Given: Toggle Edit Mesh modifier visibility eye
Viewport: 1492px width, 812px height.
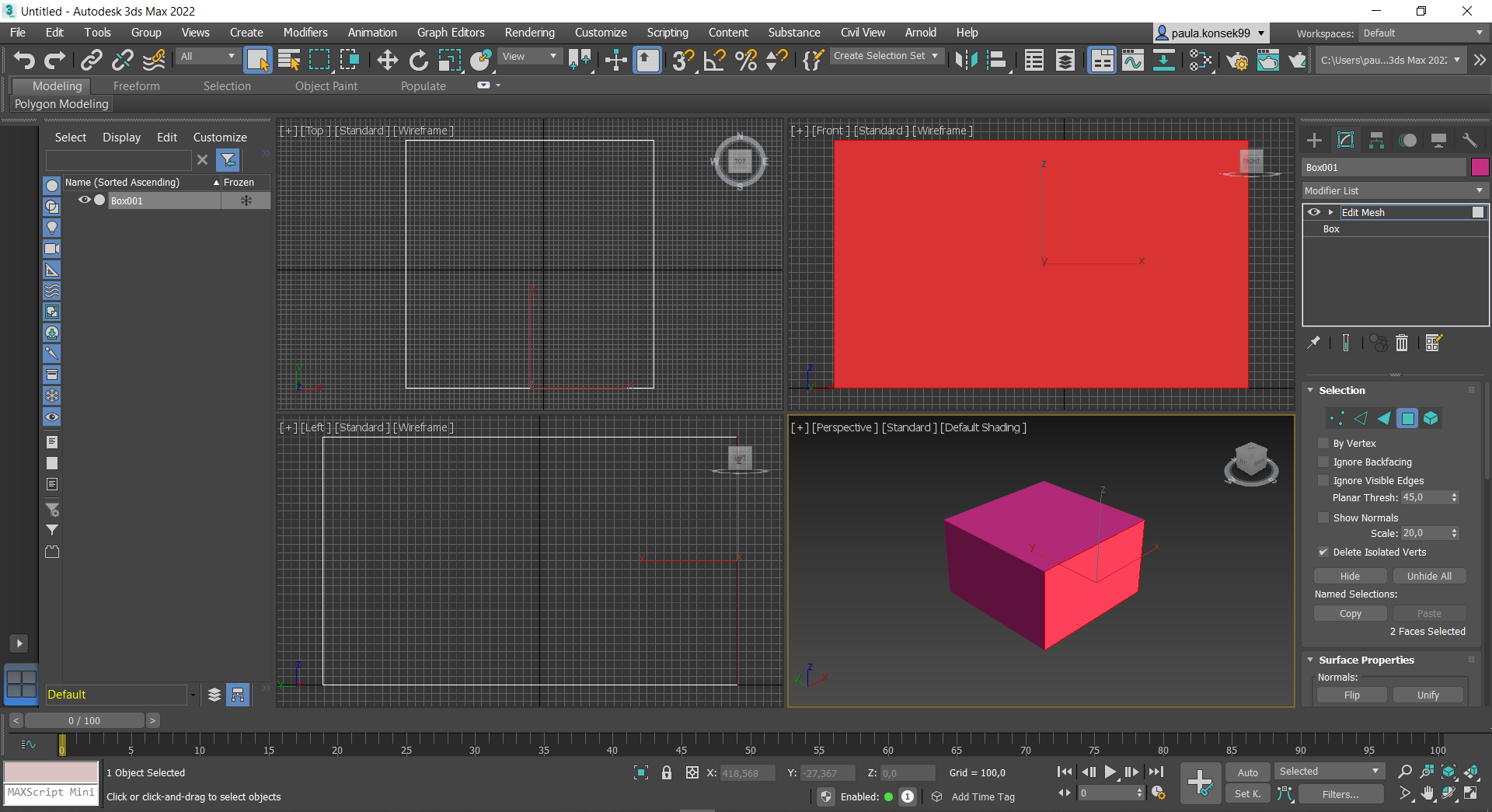Looking at the screenshot, I should tap(1314, 212).
